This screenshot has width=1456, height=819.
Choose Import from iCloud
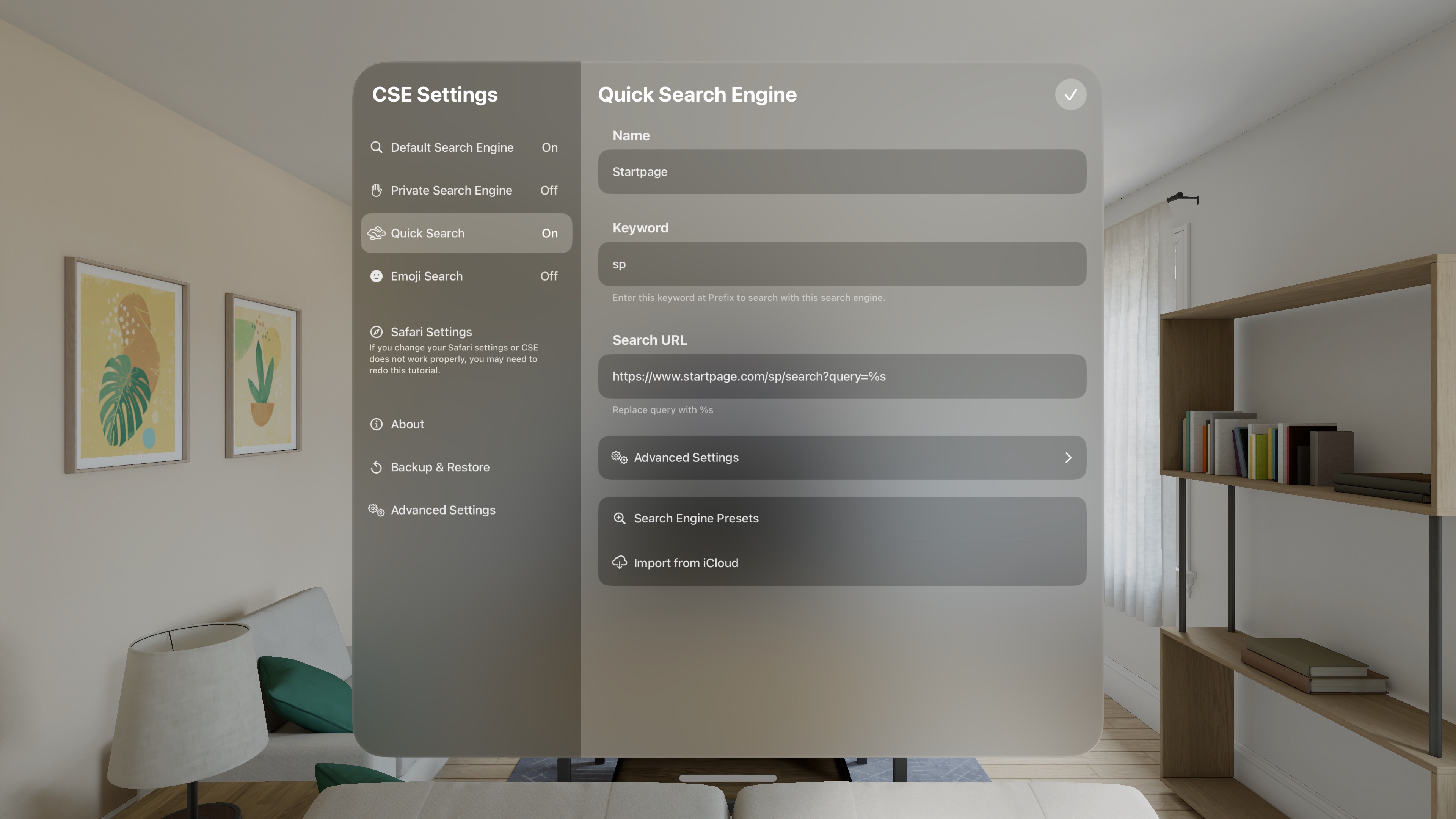842,563
